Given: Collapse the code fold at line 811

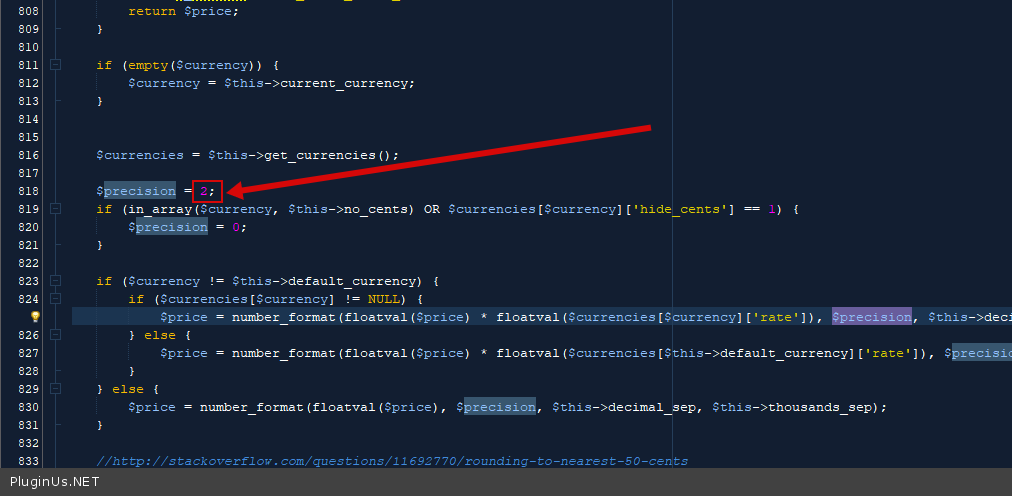Looking at the screenshot, I should pyautogui.click(x=56, y=65).
